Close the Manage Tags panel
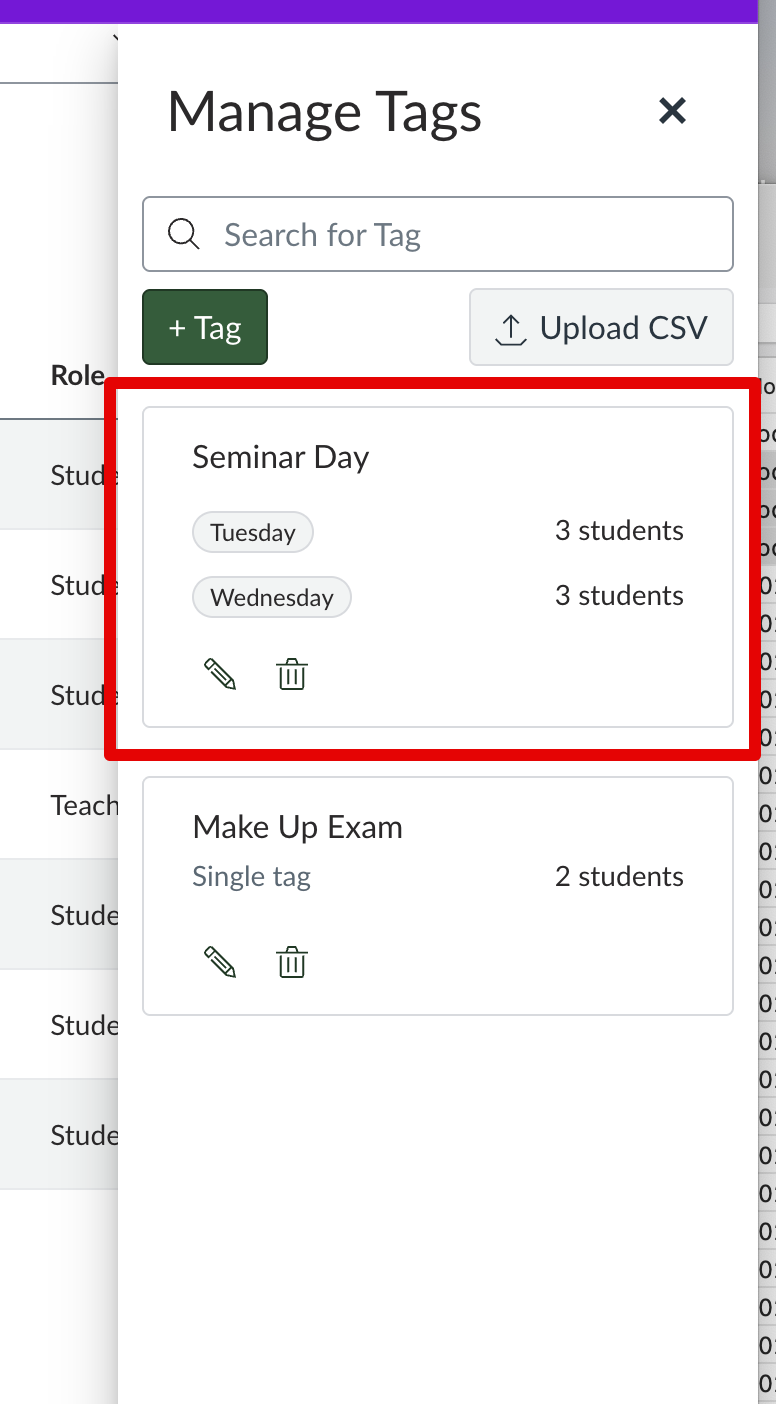Screen dimensions: 776x1404 click(x=672, y=111)
